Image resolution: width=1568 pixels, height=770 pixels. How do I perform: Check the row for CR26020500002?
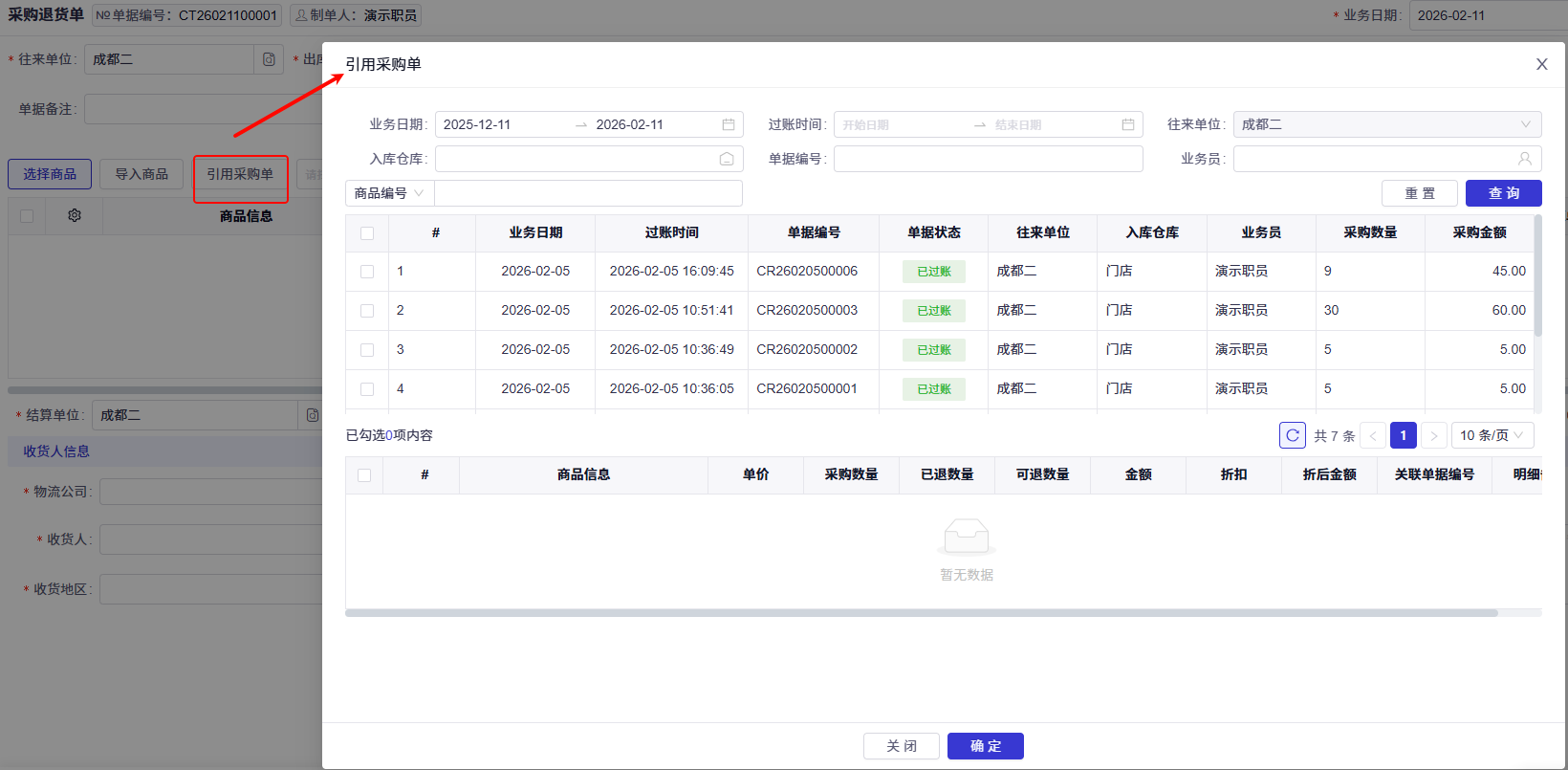click(x=367, y=350)
